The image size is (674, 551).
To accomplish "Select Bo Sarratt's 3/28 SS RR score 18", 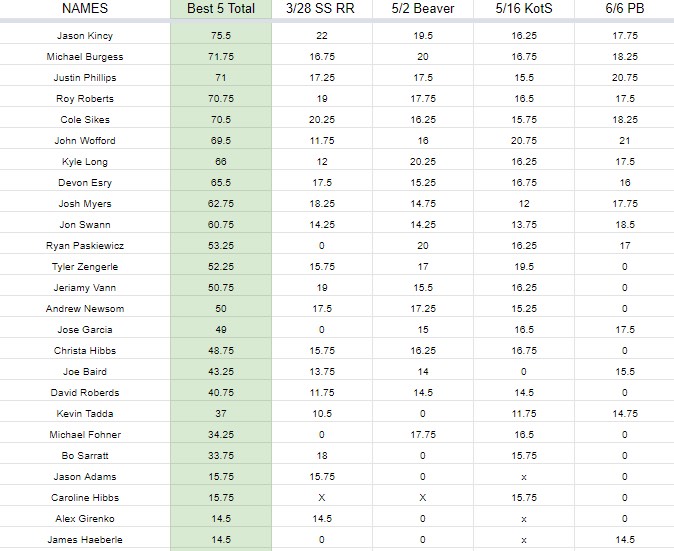I will tap(322, 456).
